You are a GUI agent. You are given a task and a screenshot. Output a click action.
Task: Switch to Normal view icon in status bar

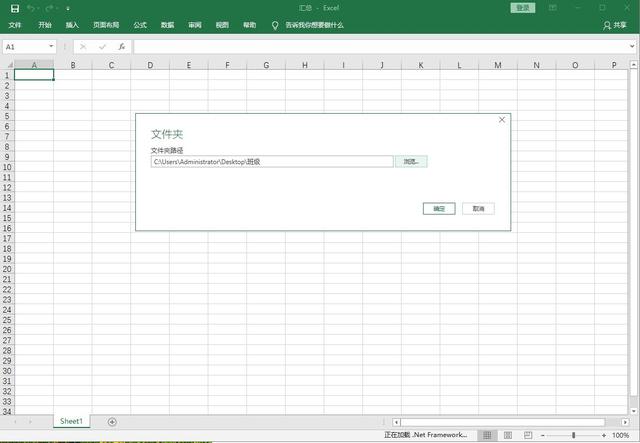[485, 435]
